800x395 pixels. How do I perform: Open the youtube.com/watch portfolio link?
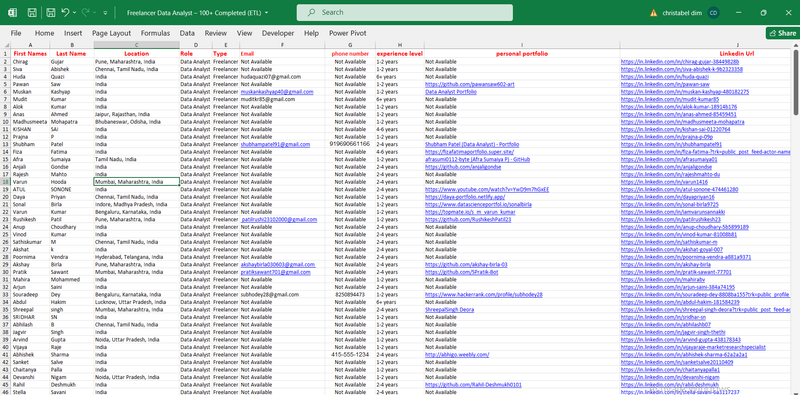(x=487, y=189)
